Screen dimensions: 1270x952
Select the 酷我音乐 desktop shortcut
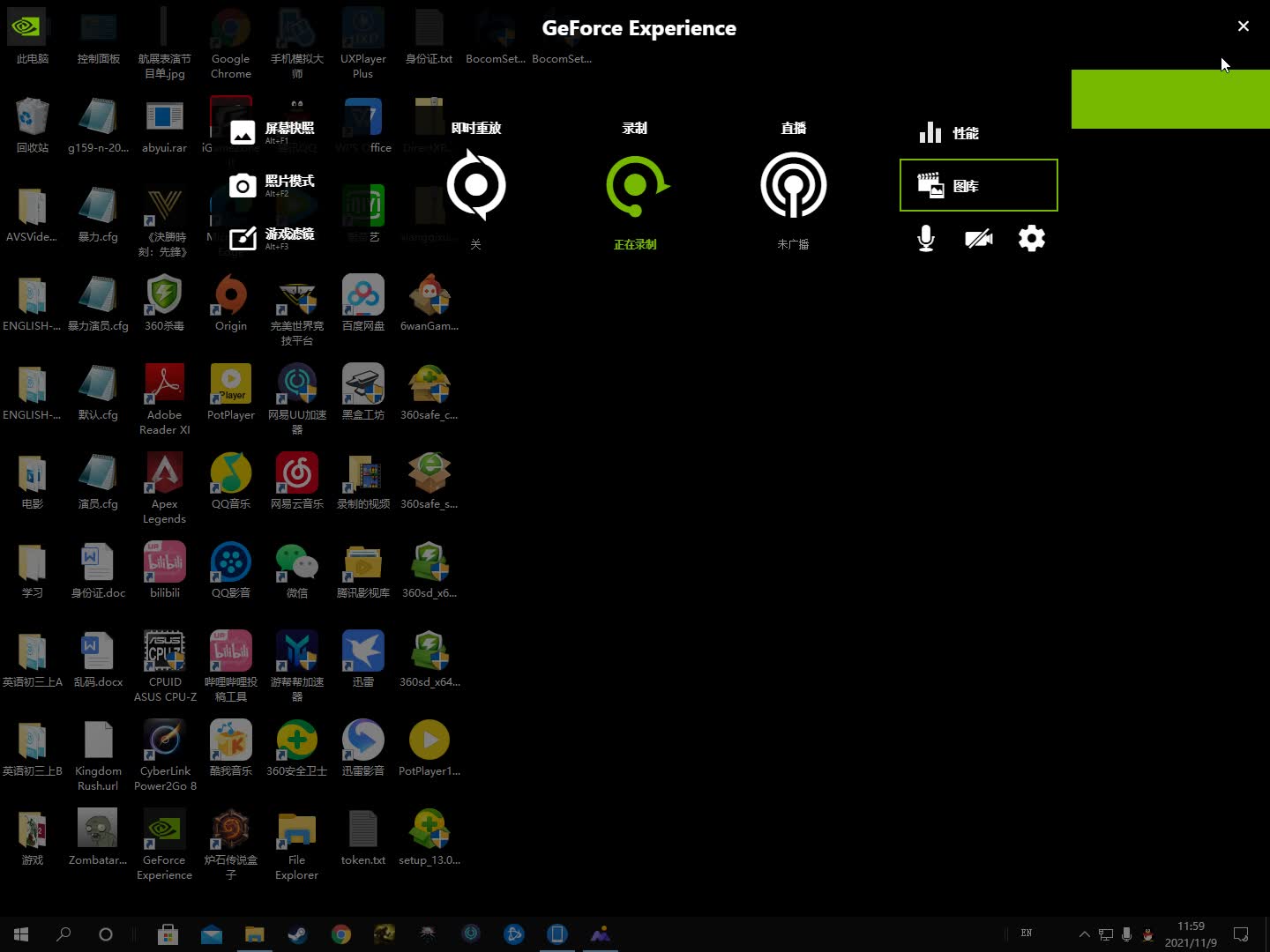pyautogui.click(x=231, y=748)
